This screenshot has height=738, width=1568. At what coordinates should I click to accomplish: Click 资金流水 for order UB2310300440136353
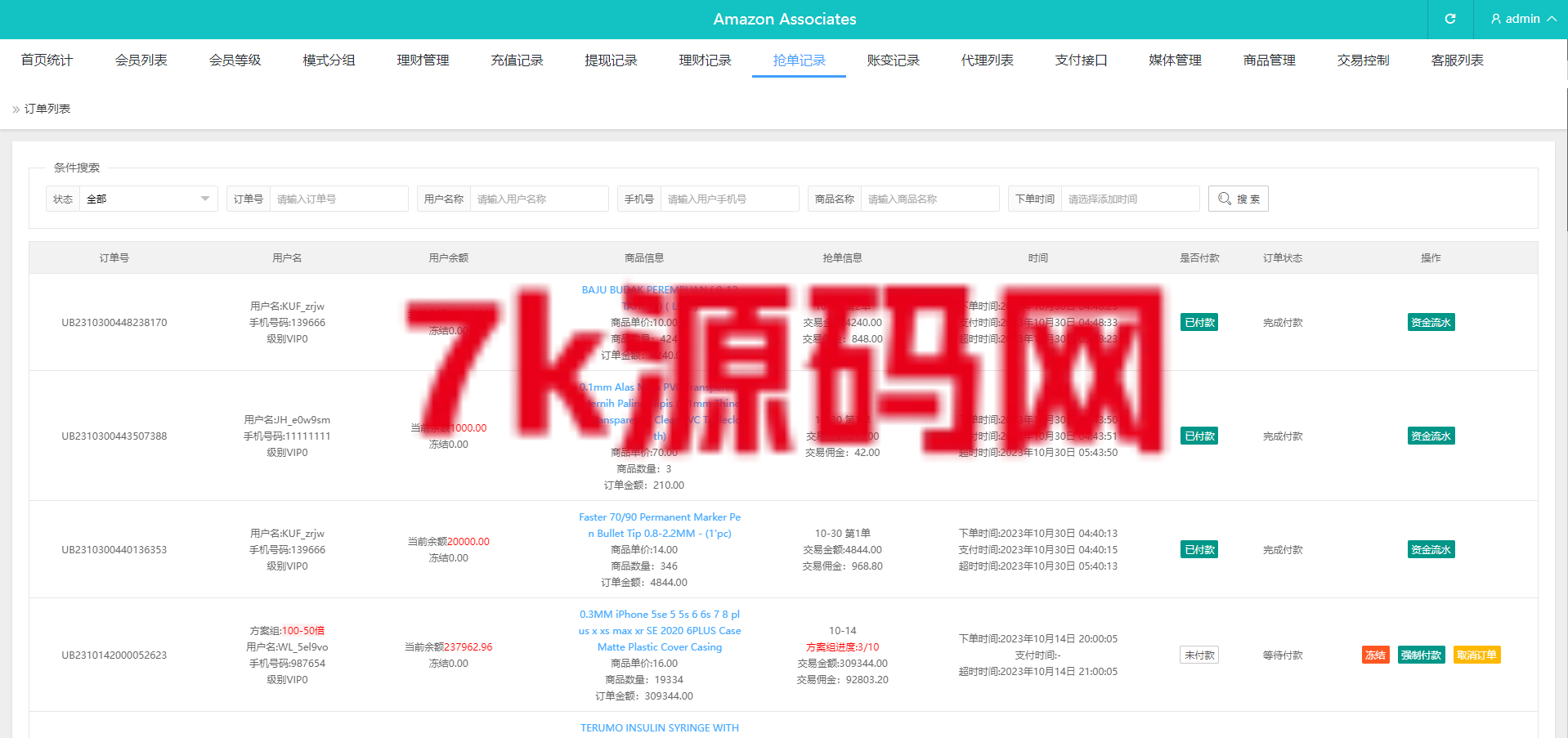[x=1431, y=549]
